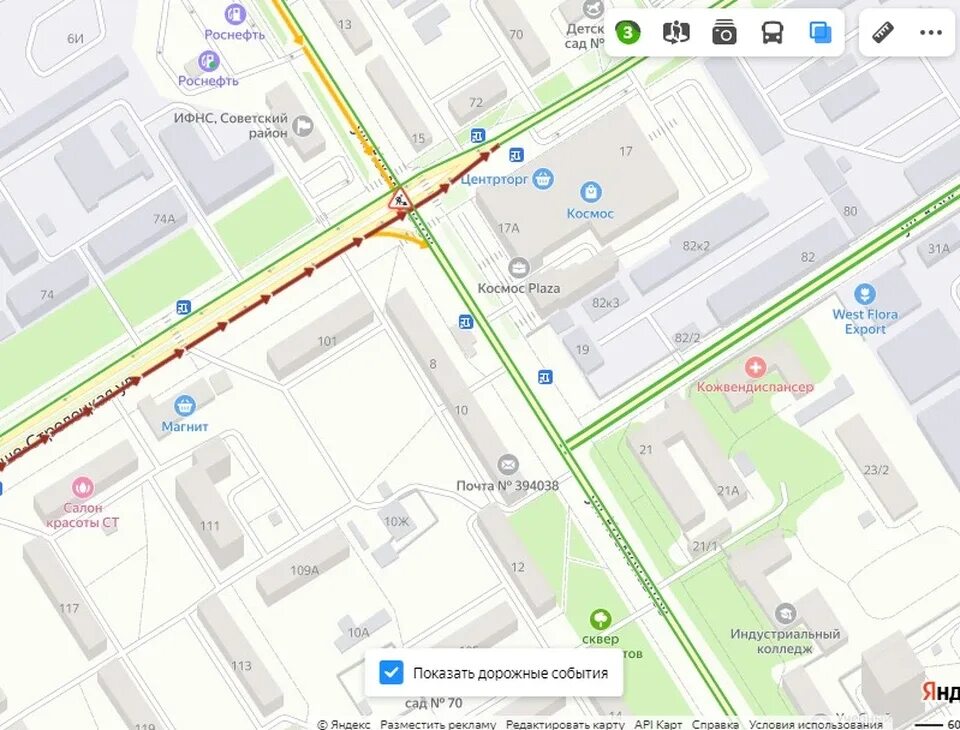Select the Центрторг store icon

pyautogui.click(x=542, y=179)
